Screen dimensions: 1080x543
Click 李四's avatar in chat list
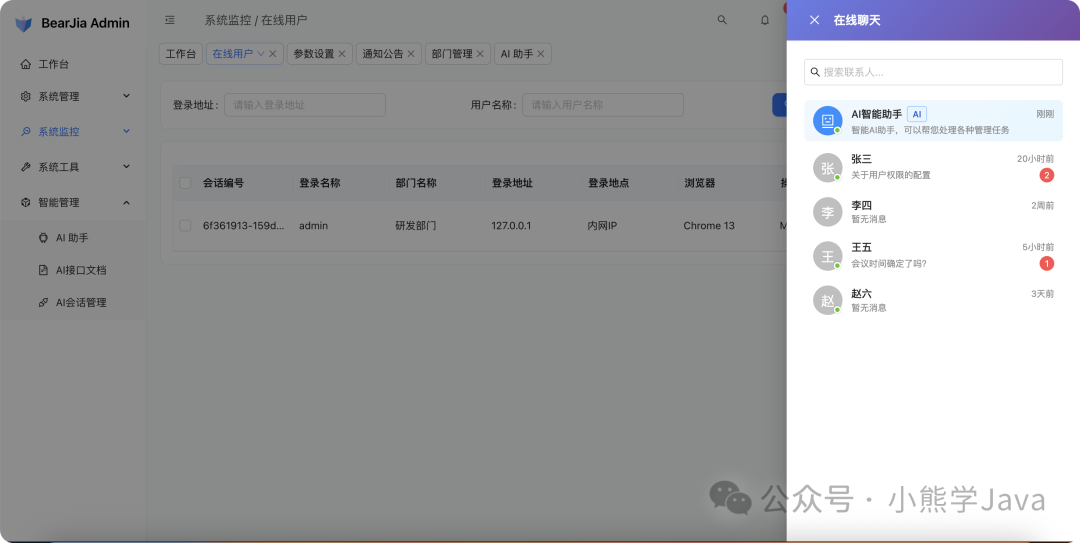827,212
